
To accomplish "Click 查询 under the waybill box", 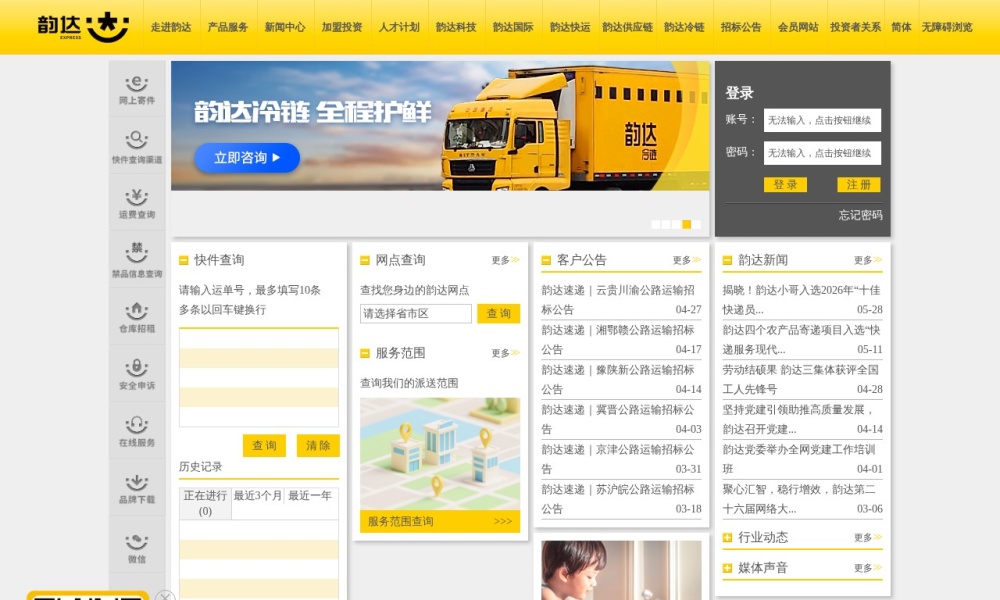I will point(264,445).
